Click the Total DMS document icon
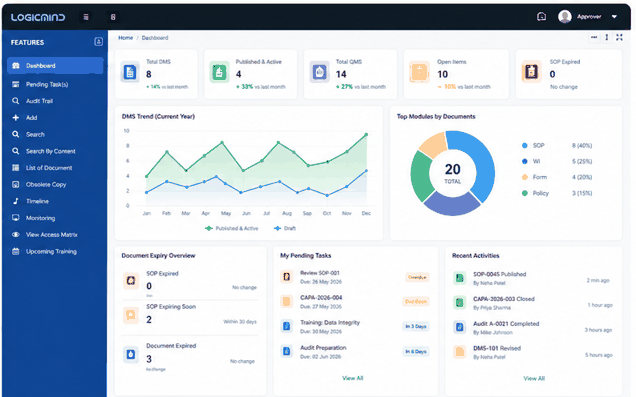 pyautogui.click(x=130, y=72)
